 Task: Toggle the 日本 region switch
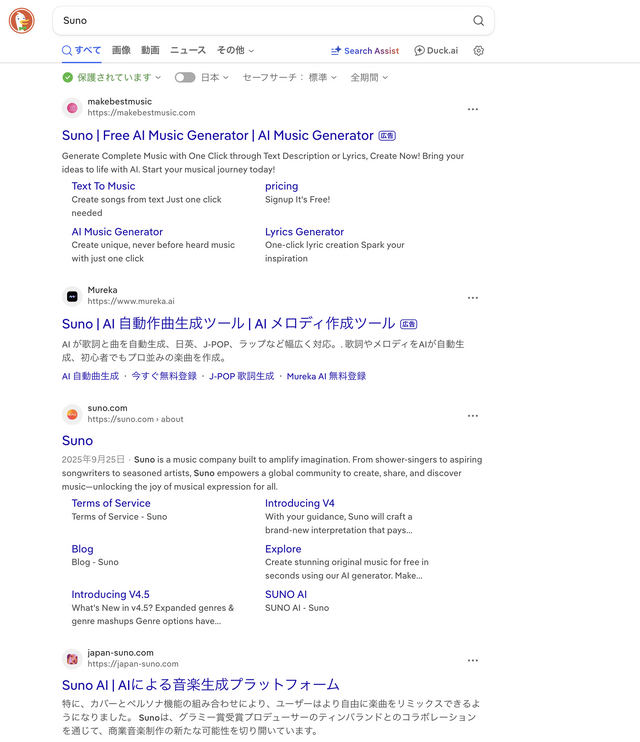click(185, 77)
